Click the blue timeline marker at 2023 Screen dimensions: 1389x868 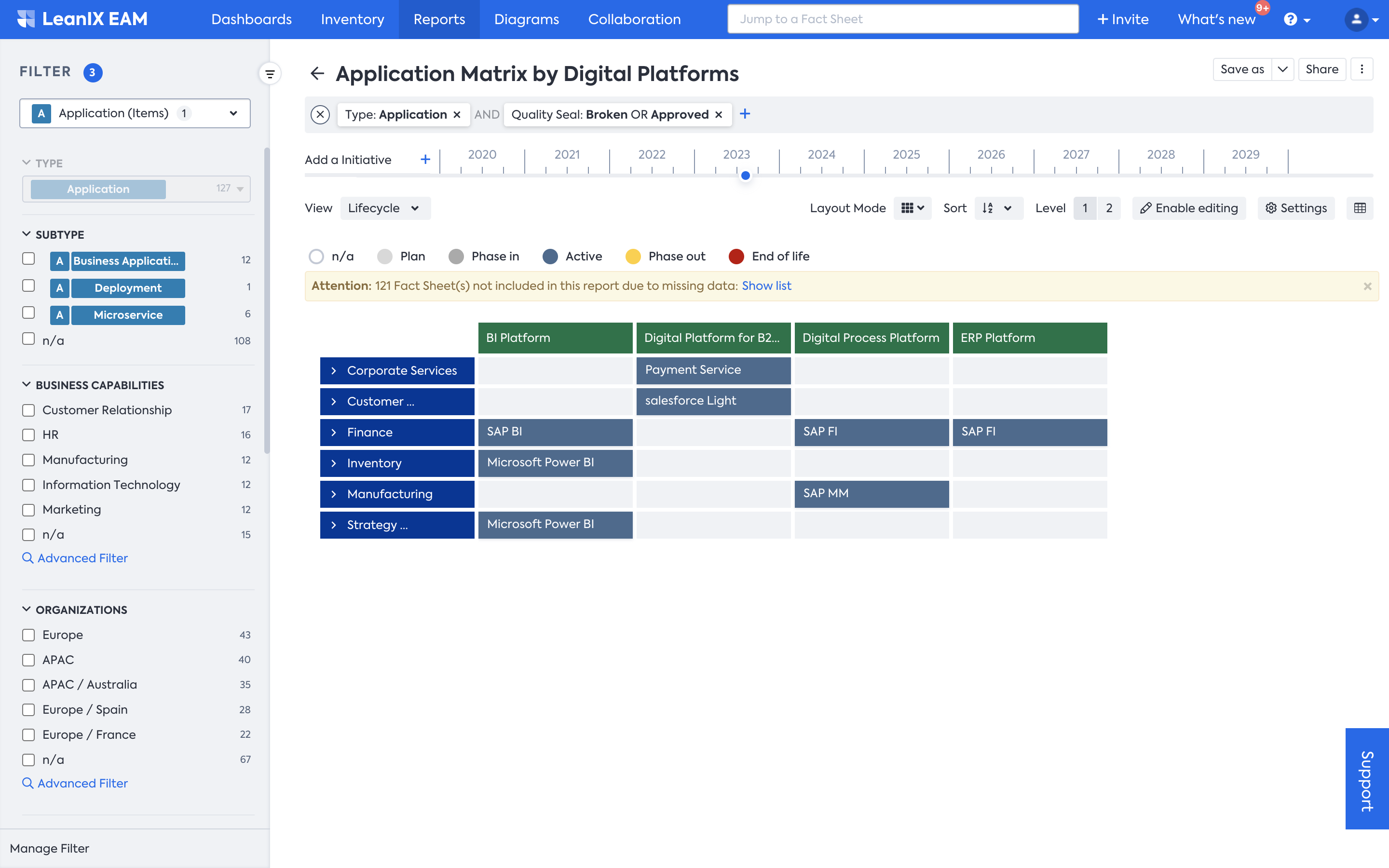tap(745, 176)
